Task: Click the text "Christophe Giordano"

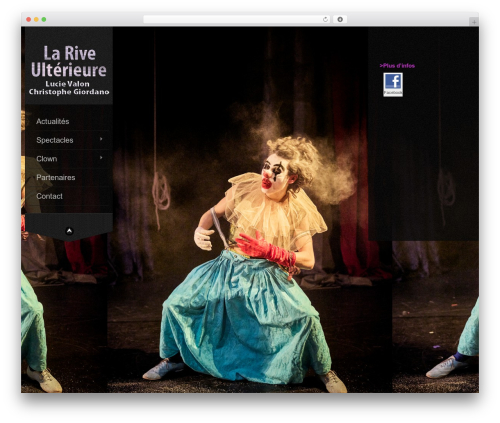Action: point(69,92)
